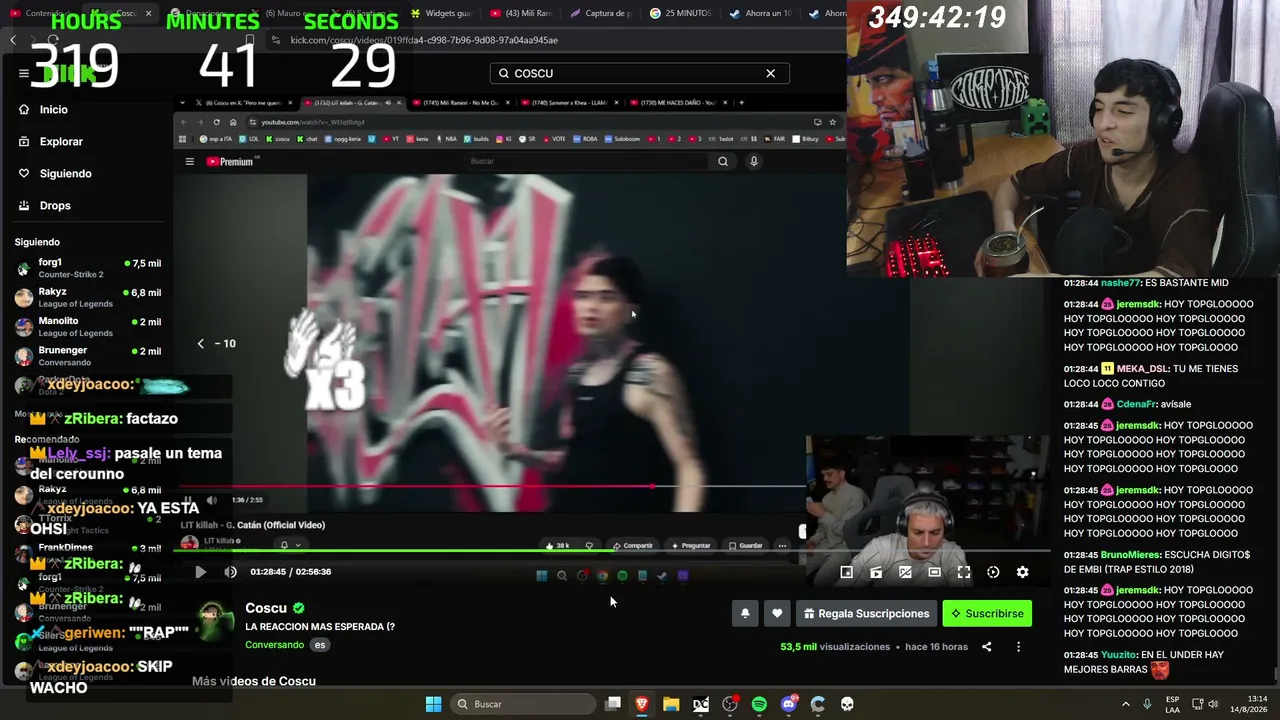Click YouTube Guardar button in stream
1280x720 pixels.
tap(746, 546)
